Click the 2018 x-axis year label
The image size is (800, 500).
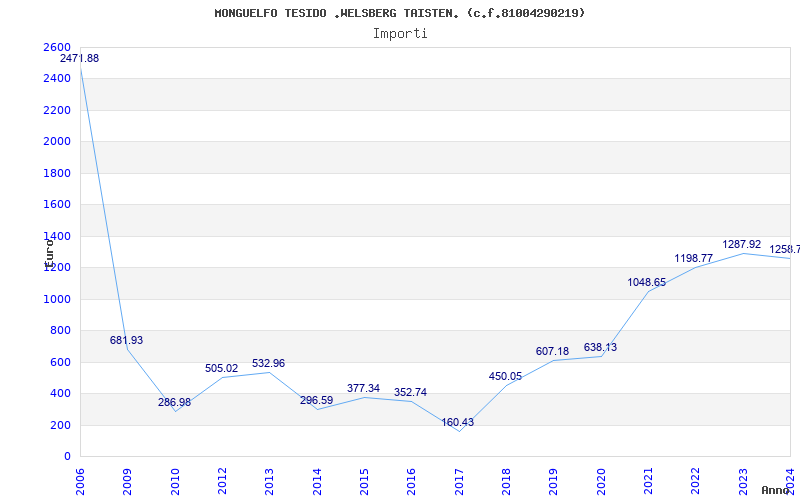point(506,482)
